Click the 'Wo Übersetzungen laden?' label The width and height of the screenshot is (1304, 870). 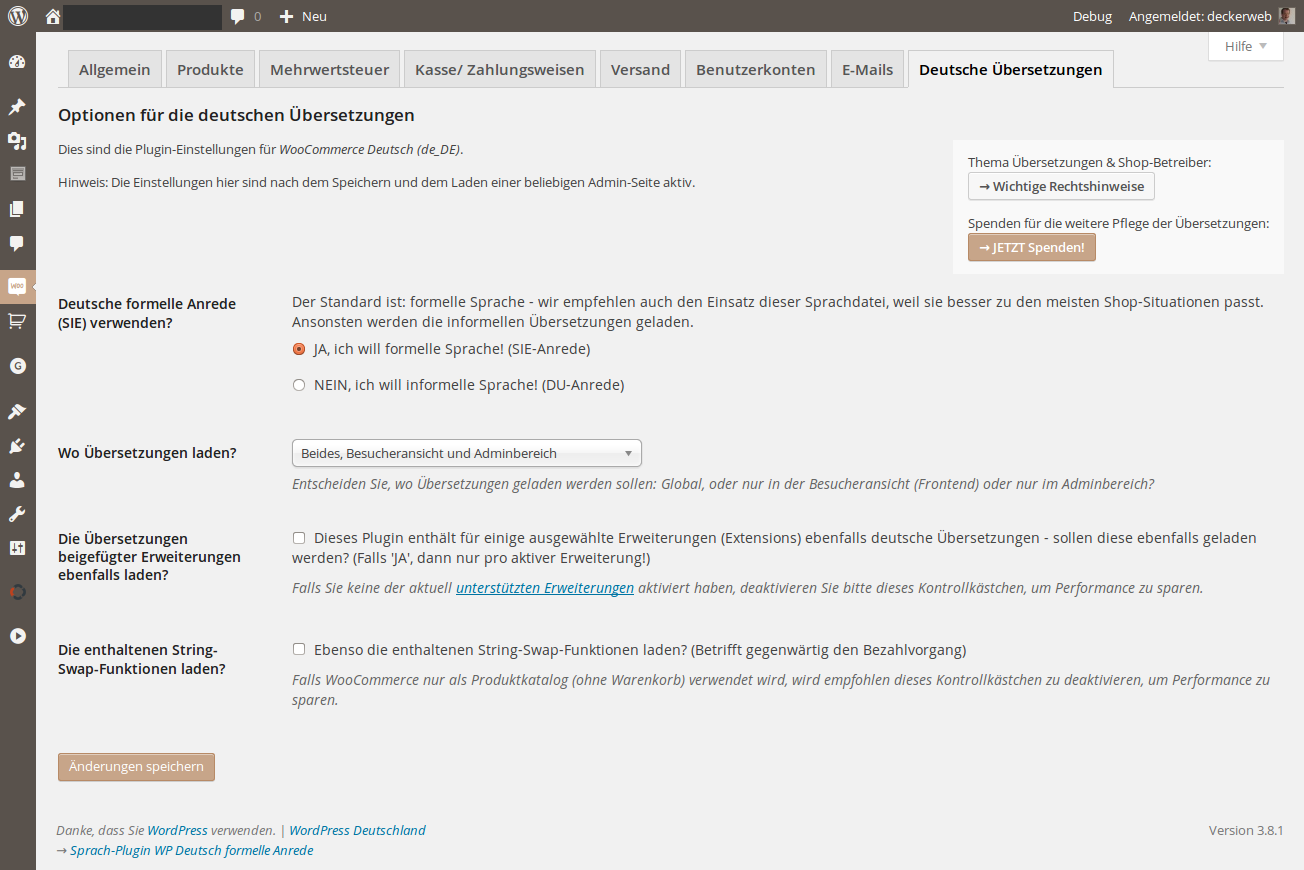point(147,453)
